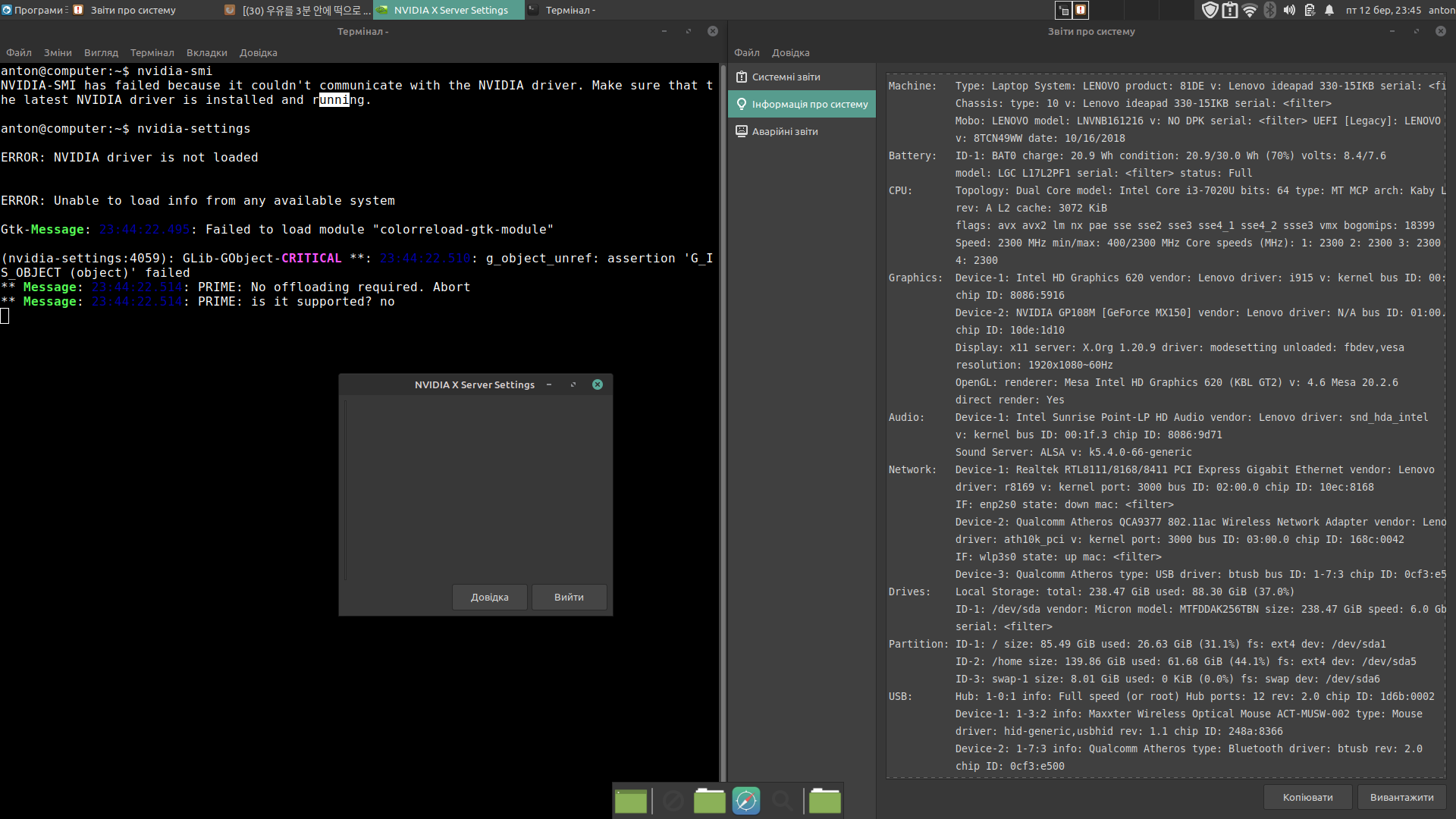Open the notifications bell icon
Screen dimensions: 1456x819
(1329, 10)
